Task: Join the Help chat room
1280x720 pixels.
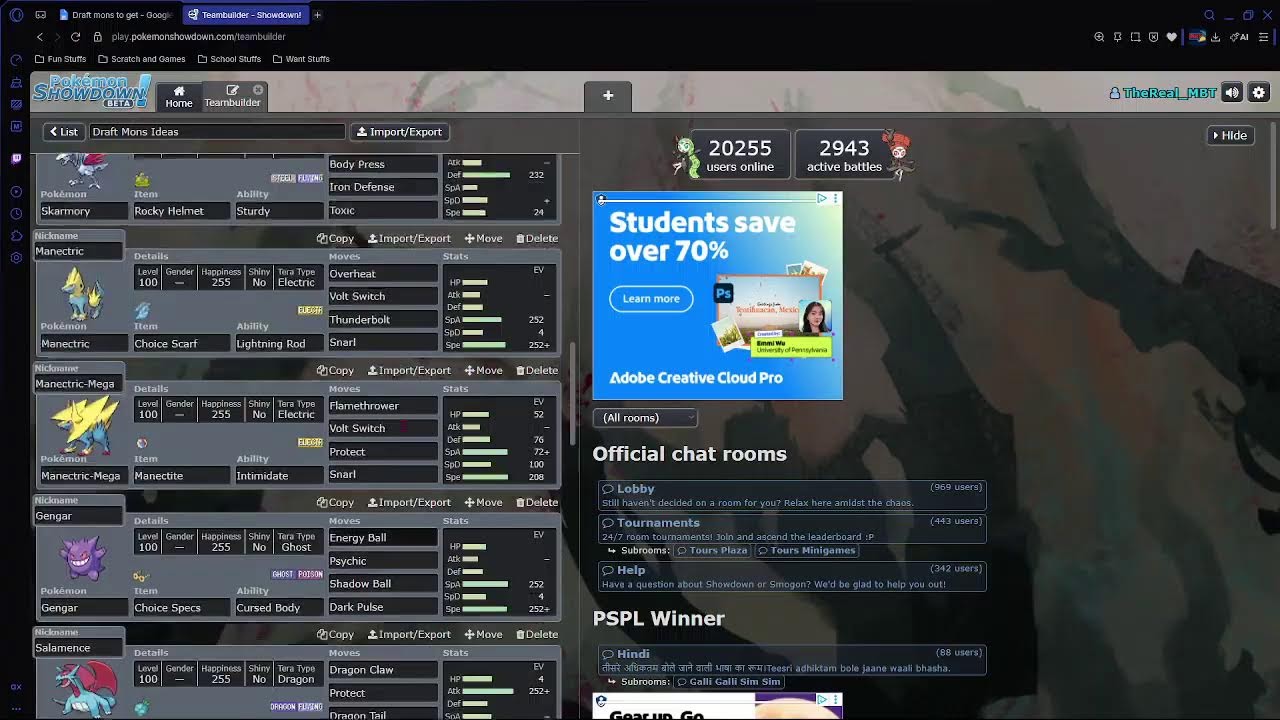Action: 790,576
